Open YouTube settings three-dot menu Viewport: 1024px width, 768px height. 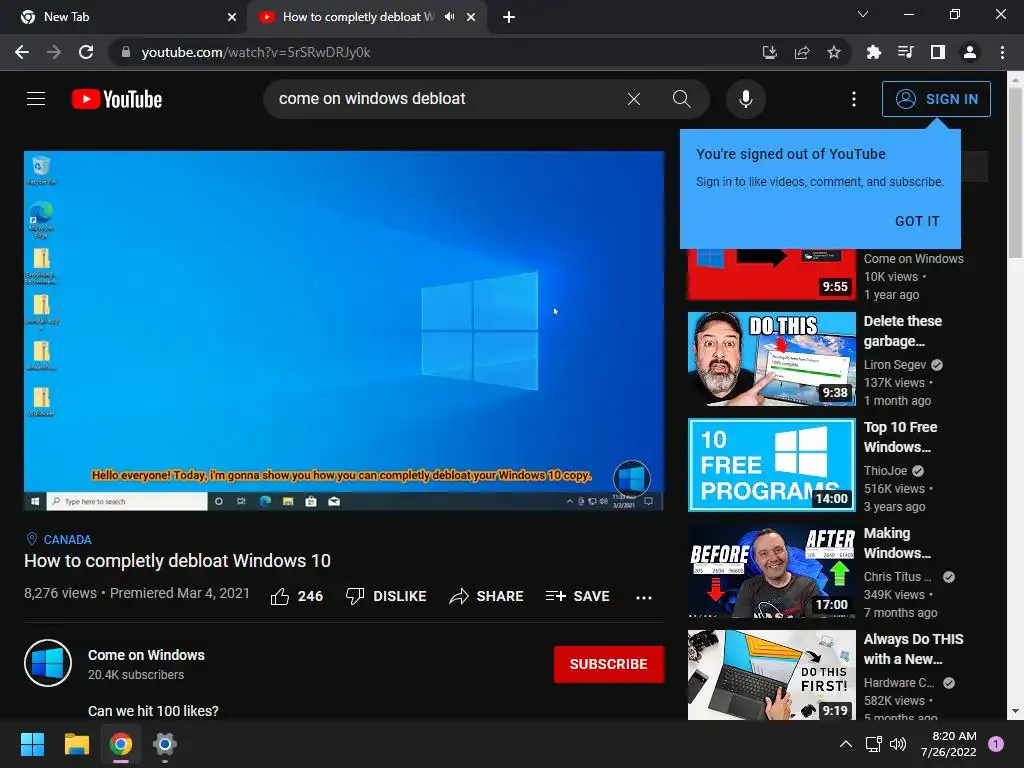854,99
